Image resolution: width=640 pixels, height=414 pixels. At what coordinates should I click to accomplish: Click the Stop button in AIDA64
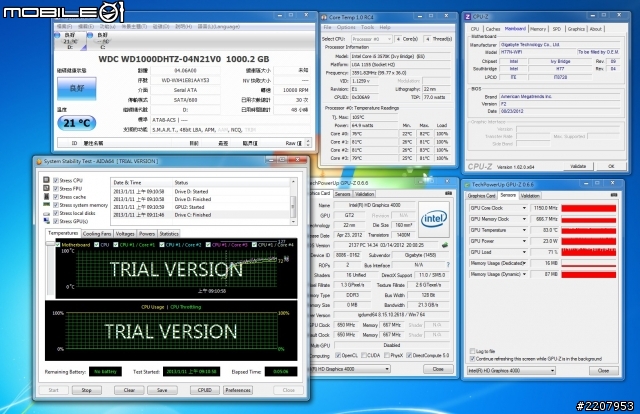87,390
